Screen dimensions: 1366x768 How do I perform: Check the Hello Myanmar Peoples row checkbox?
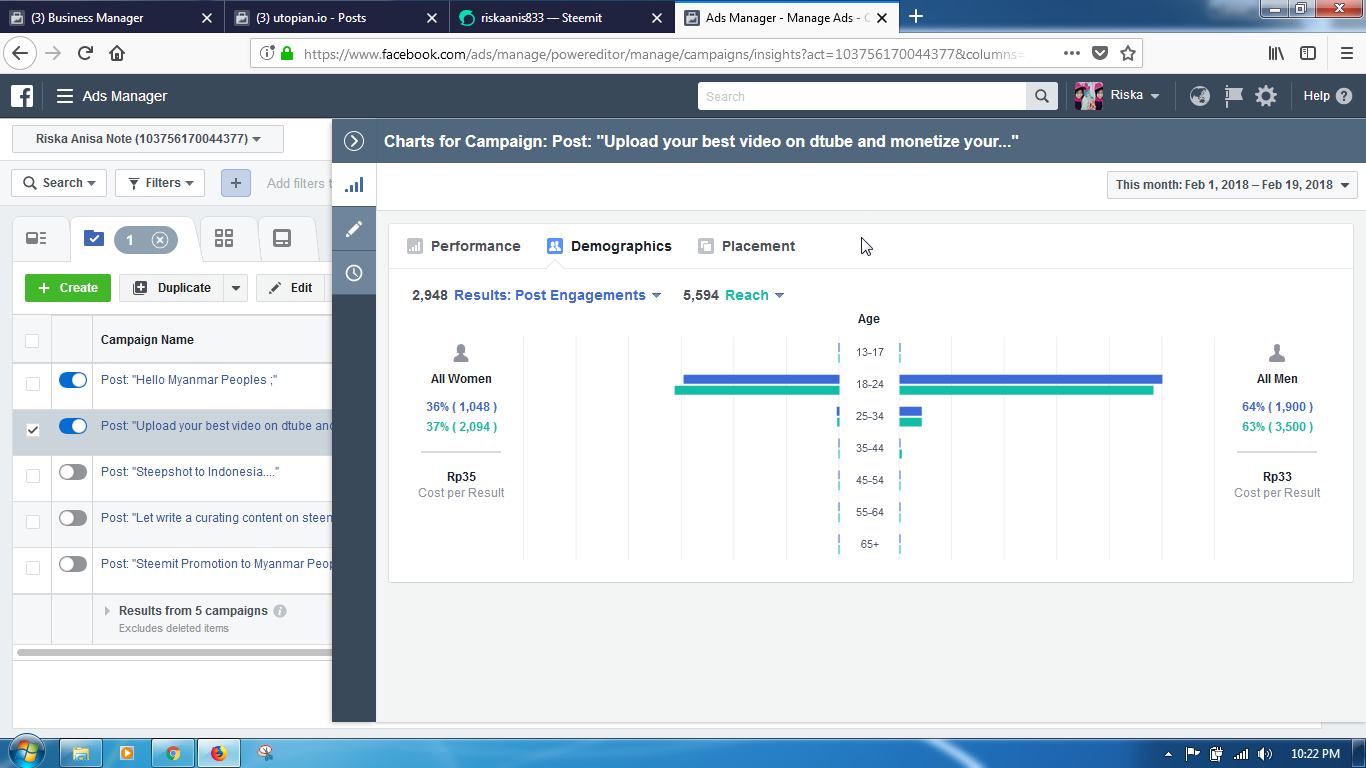pos(32,383)
